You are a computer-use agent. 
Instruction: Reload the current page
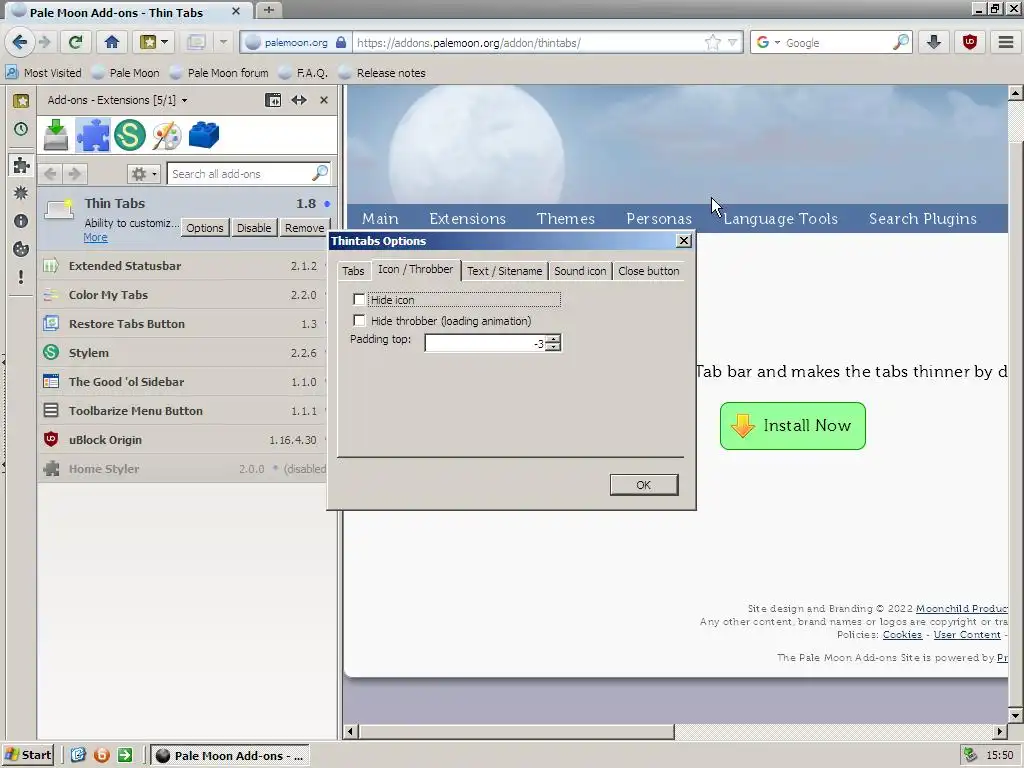[x=76, y=42]
